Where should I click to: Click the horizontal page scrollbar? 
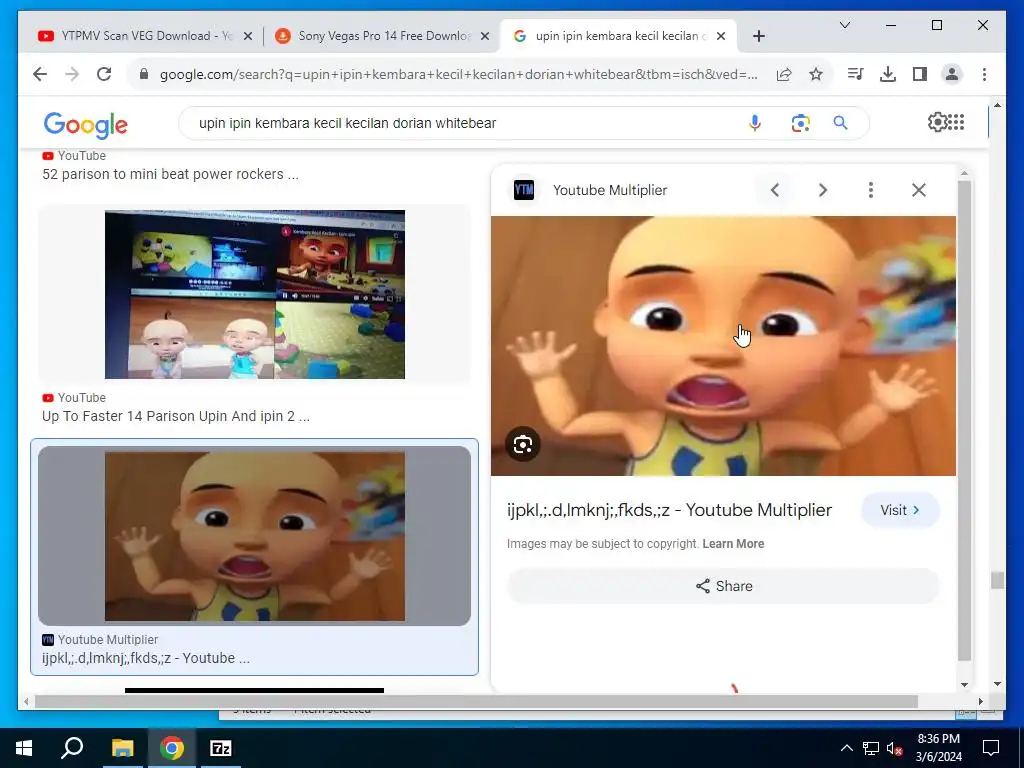click(476, 701)
